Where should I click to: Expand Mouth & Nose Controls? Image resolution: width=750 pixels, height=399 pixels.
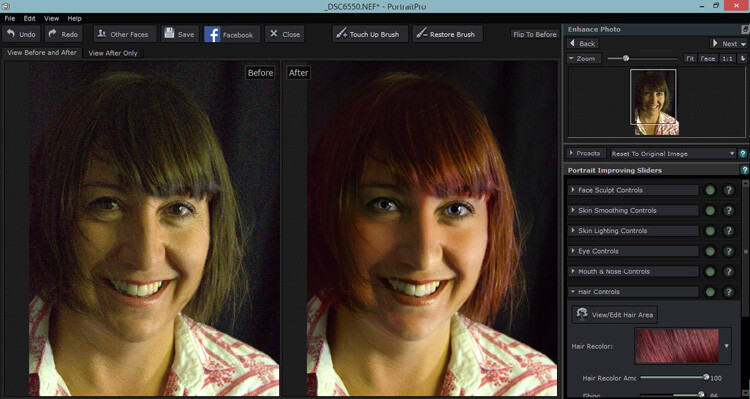click(634, 271)
